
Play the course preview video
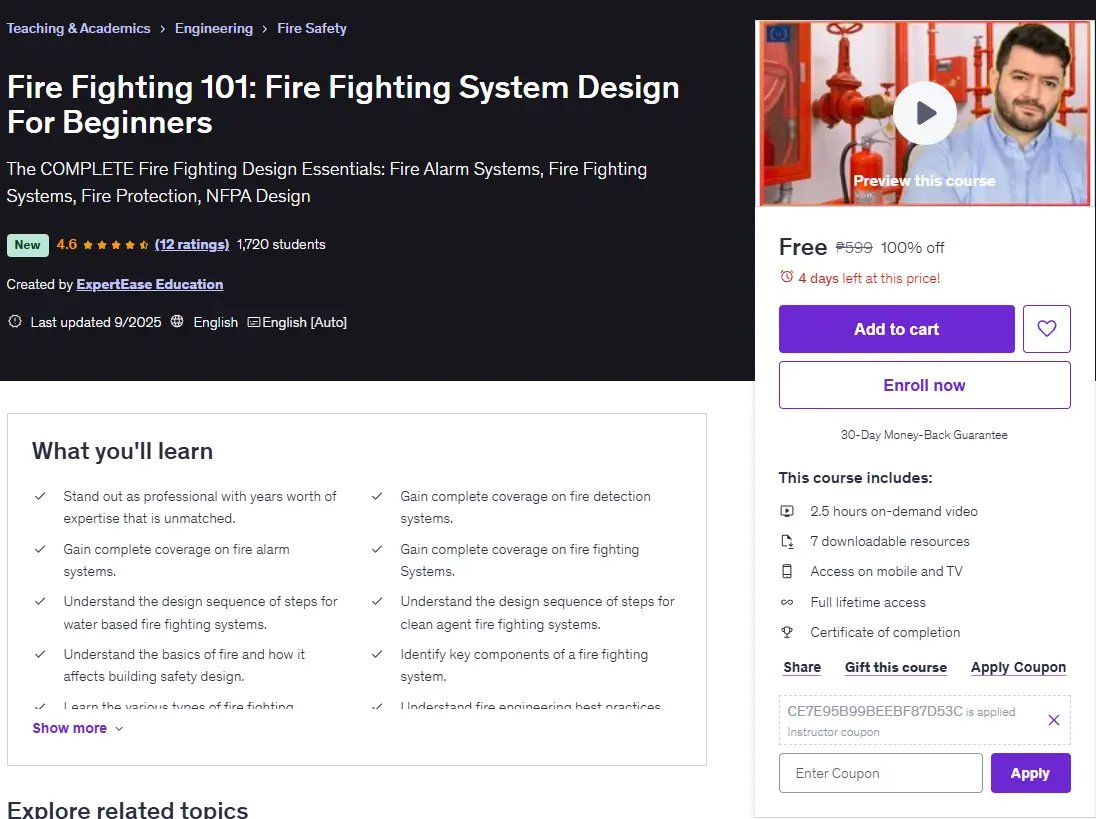tap(925, 113)
